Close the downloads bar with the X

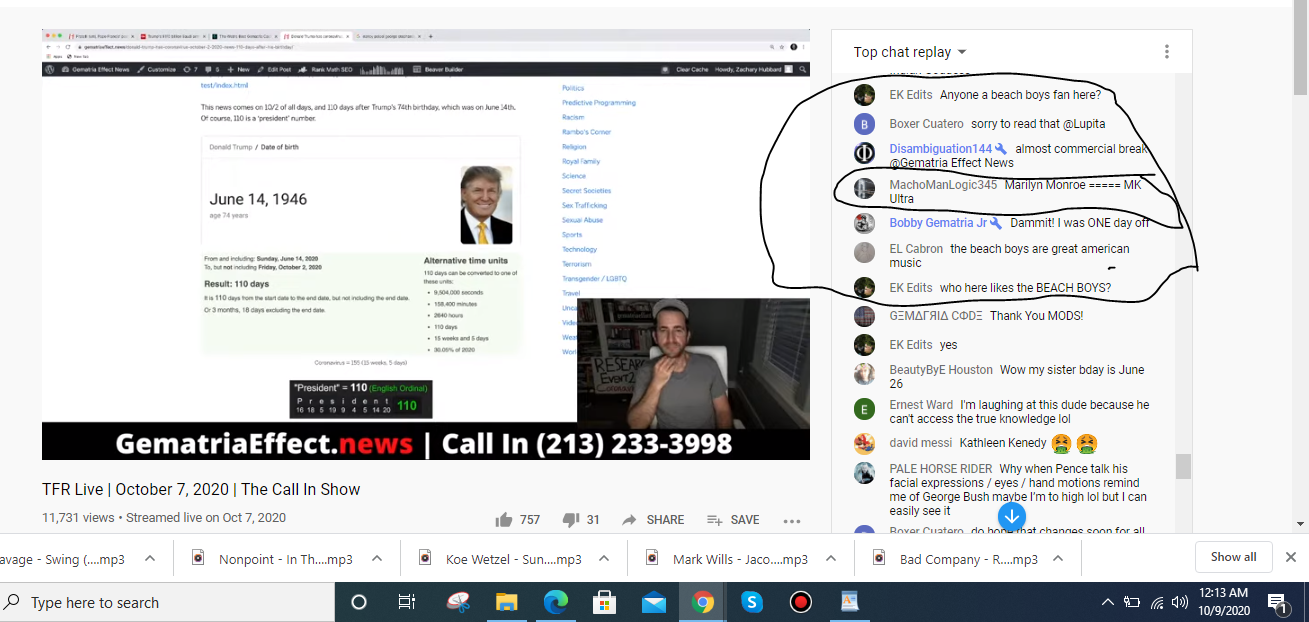pyautogui.click(x=1291, y=557)
